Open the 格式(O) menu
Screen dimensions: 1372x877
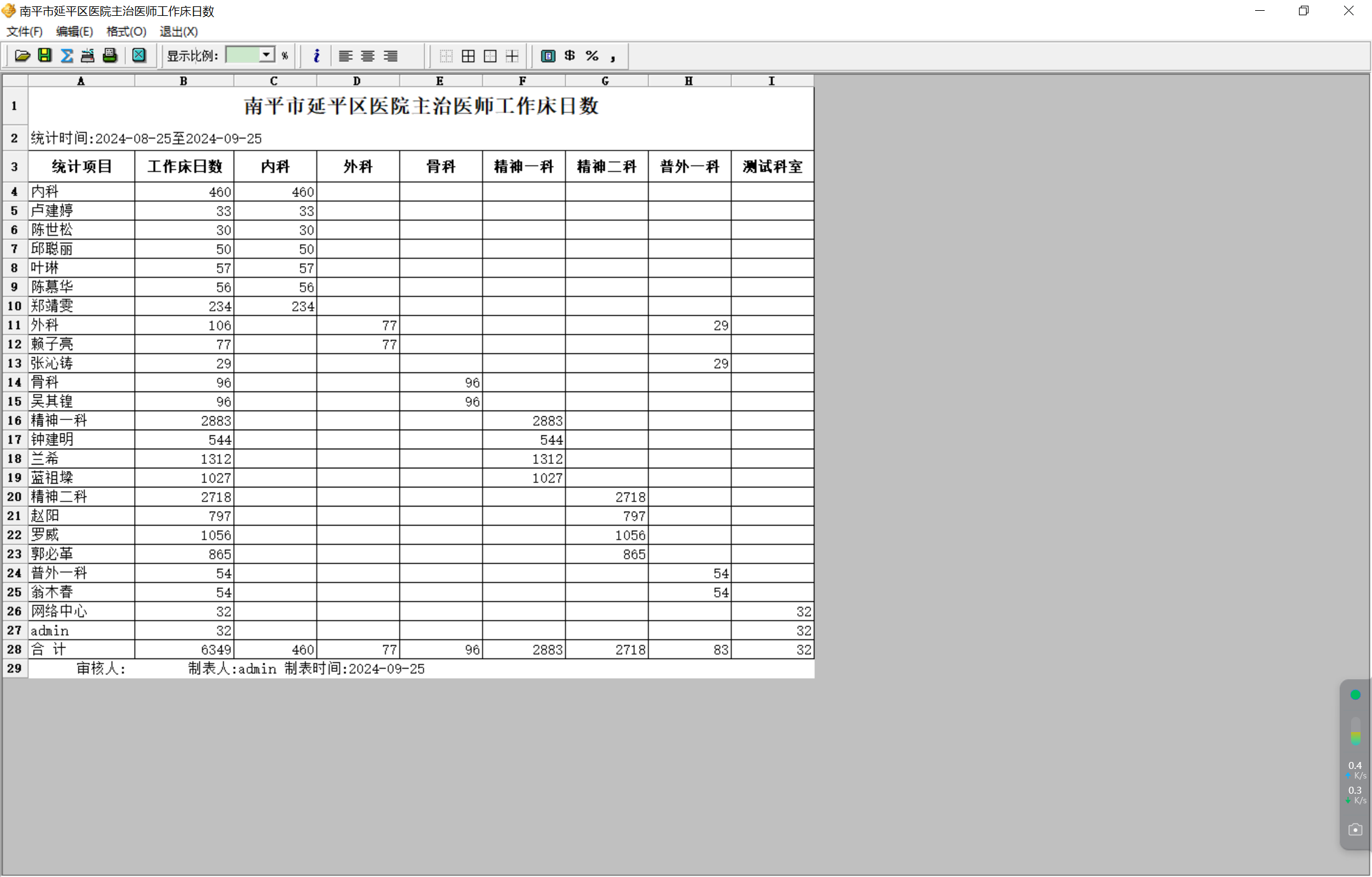coord(126,31)
